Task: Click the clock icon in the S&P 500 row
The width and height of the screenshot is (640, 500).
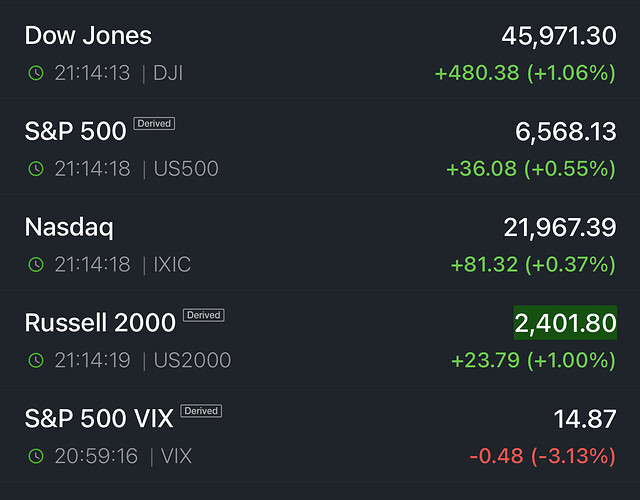Action: [x=36, y=169]
